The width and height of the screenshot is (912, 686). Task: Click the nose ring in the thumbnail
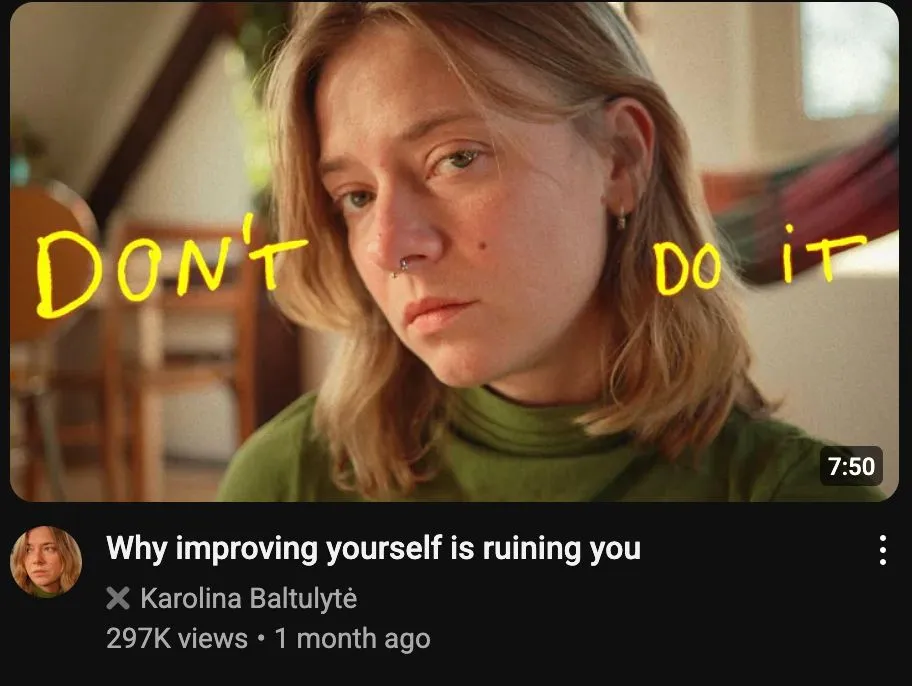point(401,268)
